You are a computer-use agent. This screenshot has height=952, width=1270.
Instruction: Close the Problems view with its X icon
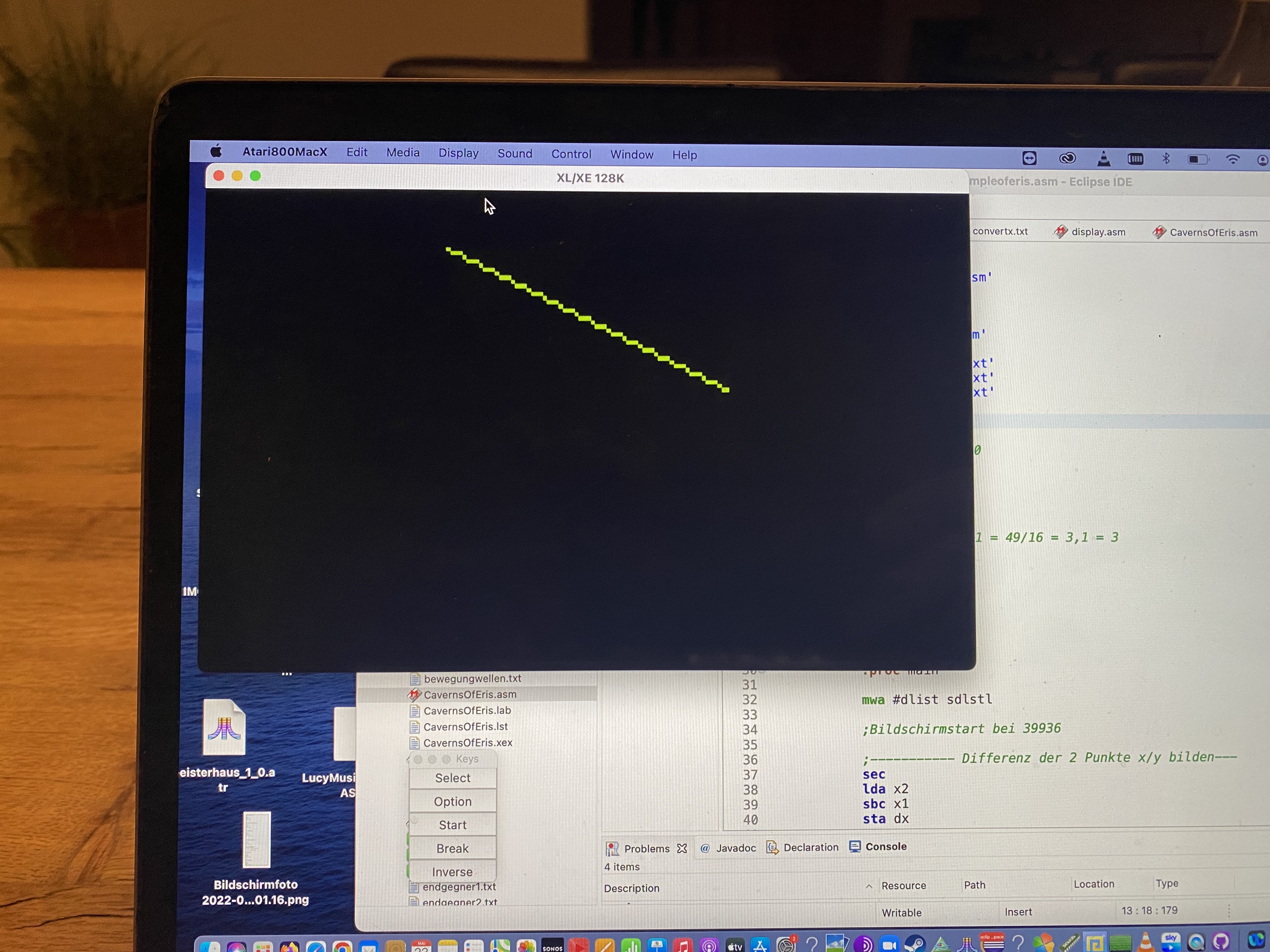pos(682,848)
